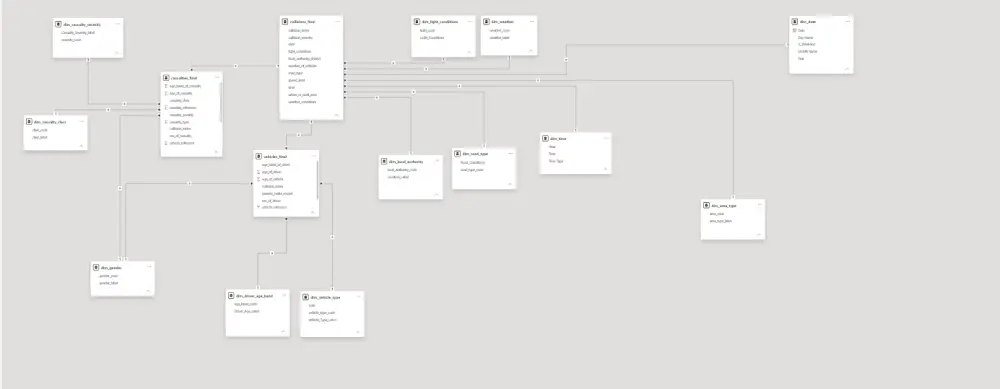Click the vehicles_final table icon
This screenshot has width=1000, height=389.
[258, 157]
